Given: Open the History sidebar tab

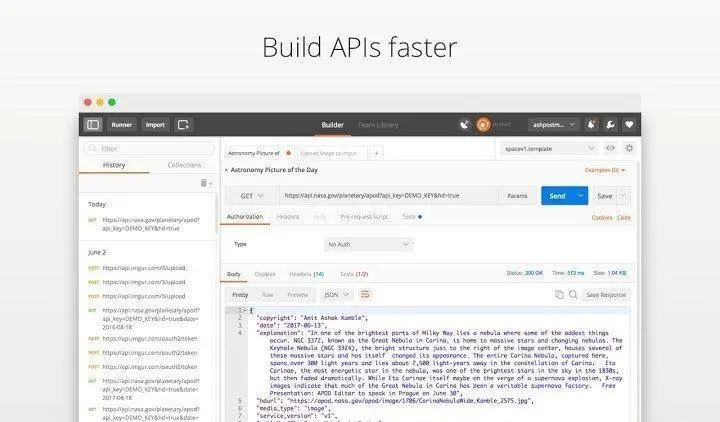Looking at the screenshot, I should (114, 165).
